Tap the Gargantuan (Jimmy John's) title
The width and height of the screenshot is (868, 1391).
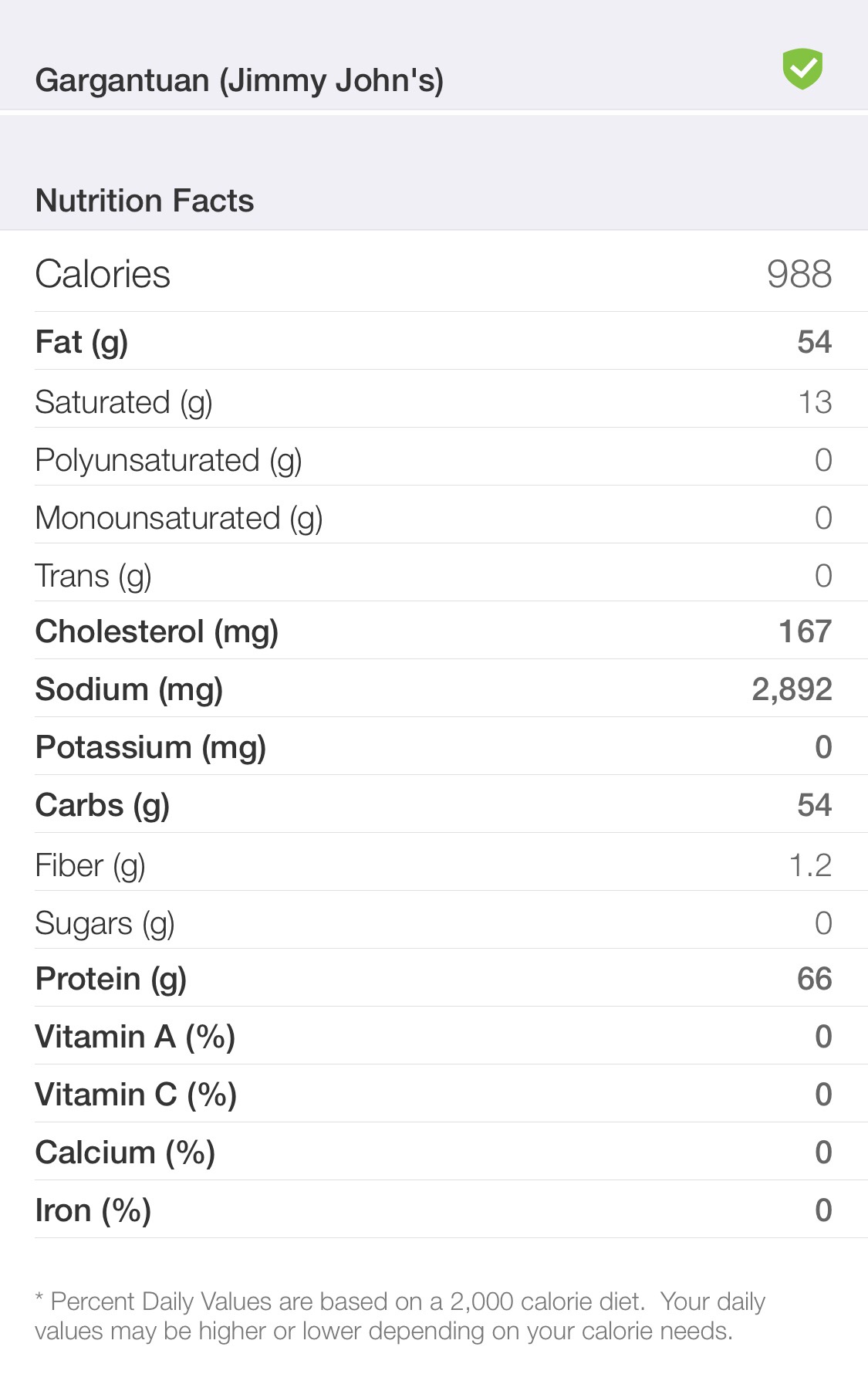pyautogui.click(x=239, y=80)
